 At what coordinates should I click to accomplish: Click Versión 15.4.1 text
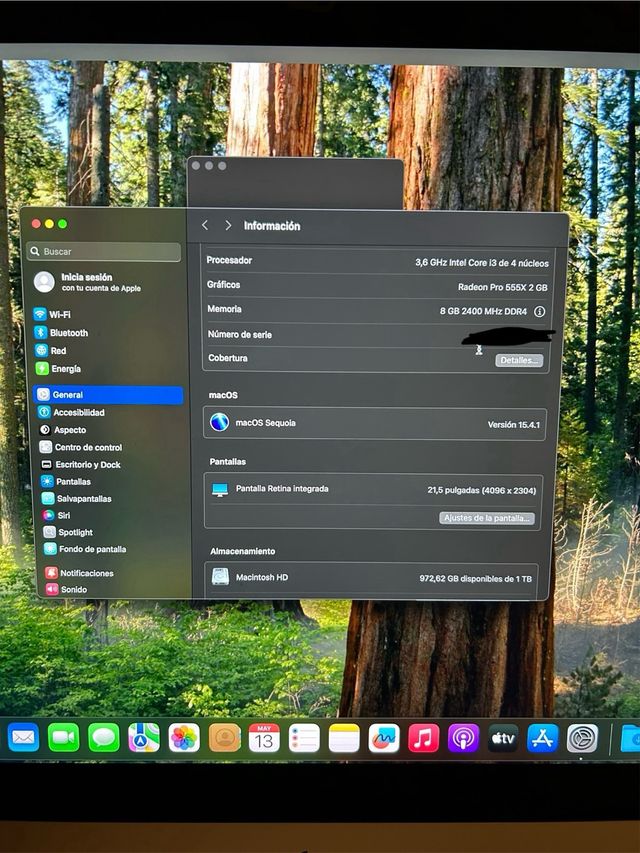pos(514,425)
